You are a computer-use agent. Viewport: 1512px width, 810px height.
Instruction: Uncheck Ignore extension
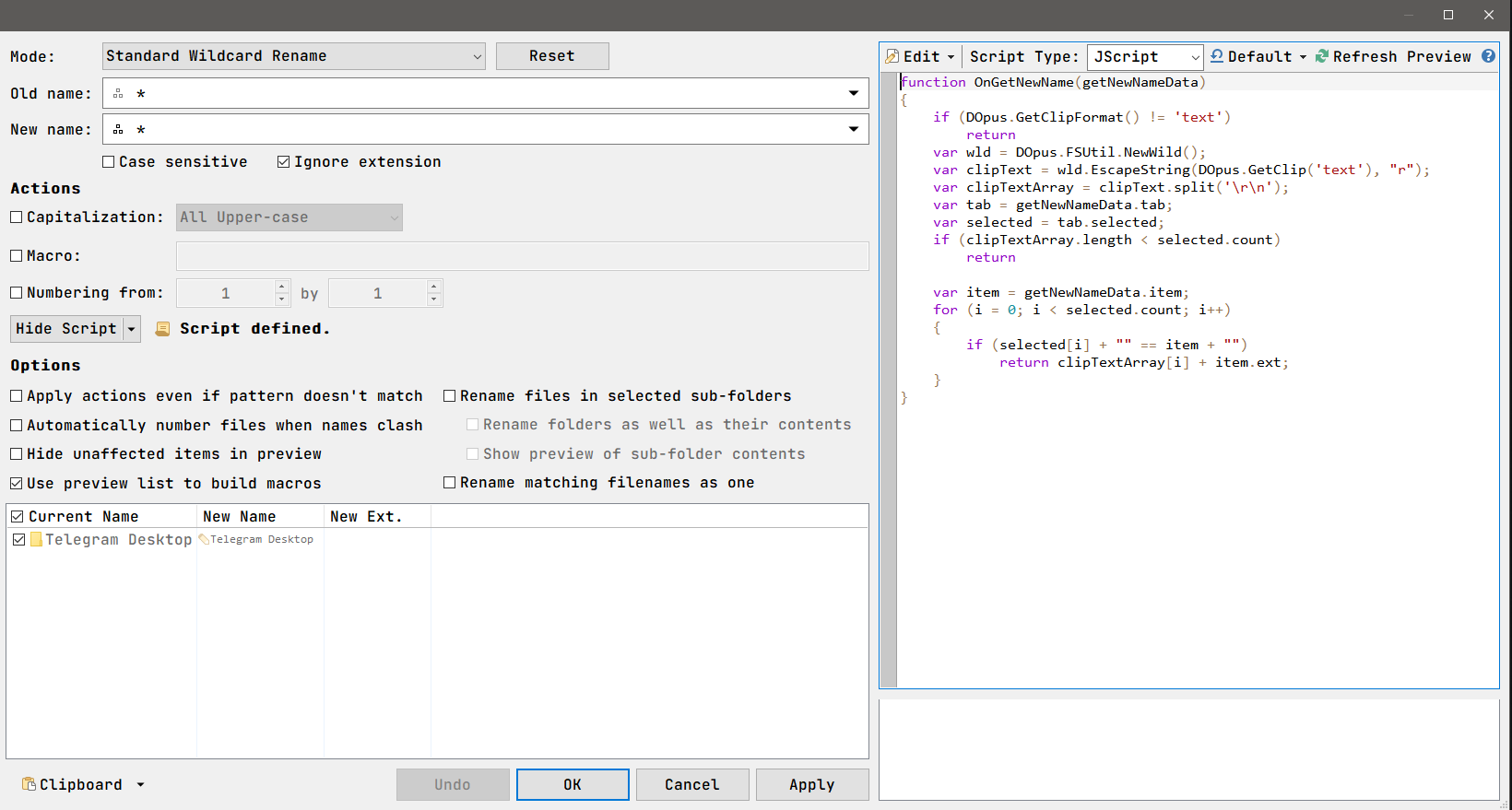point(284,162)
